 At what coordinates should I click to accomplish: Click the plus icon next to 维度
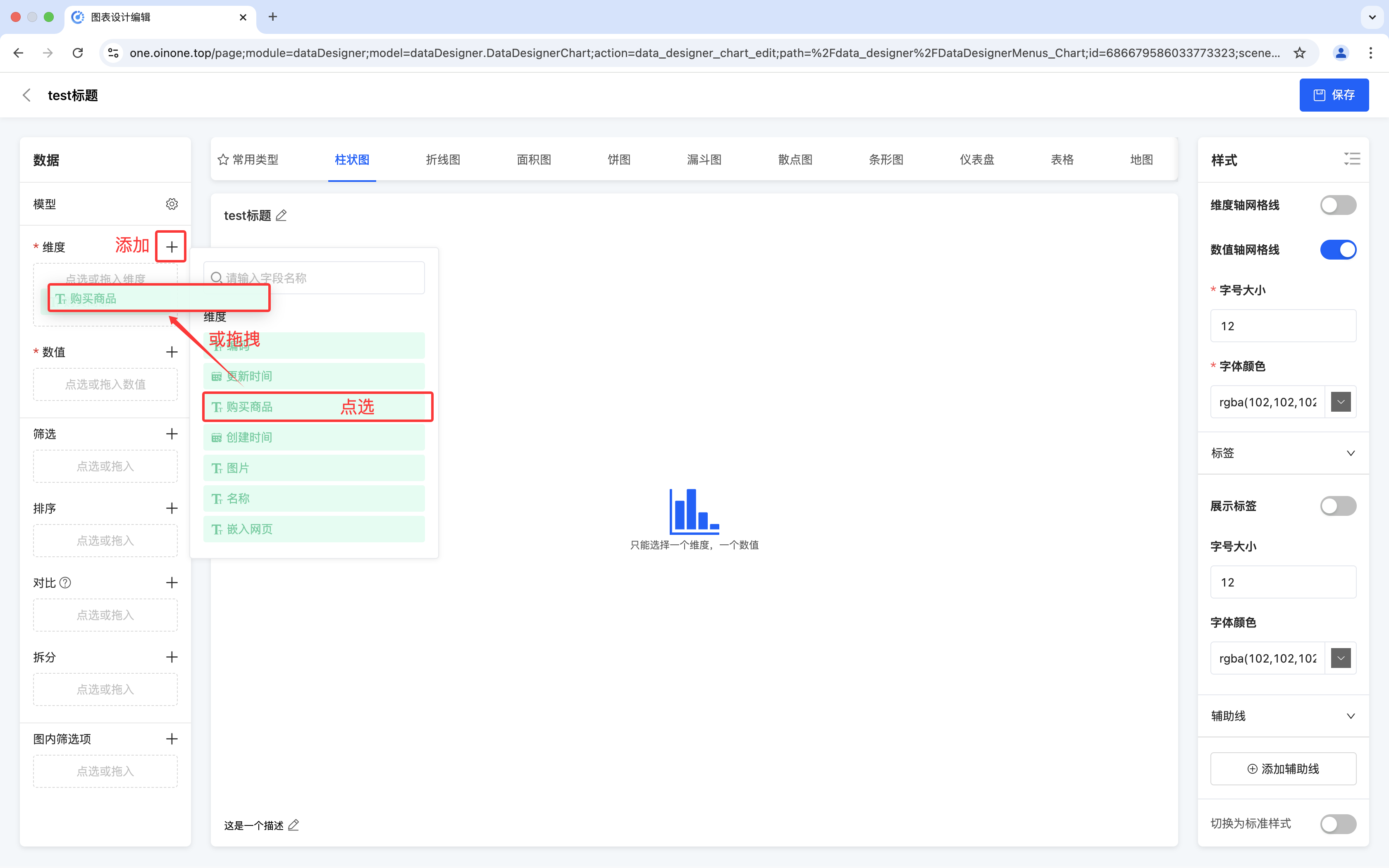click(172, 247)
